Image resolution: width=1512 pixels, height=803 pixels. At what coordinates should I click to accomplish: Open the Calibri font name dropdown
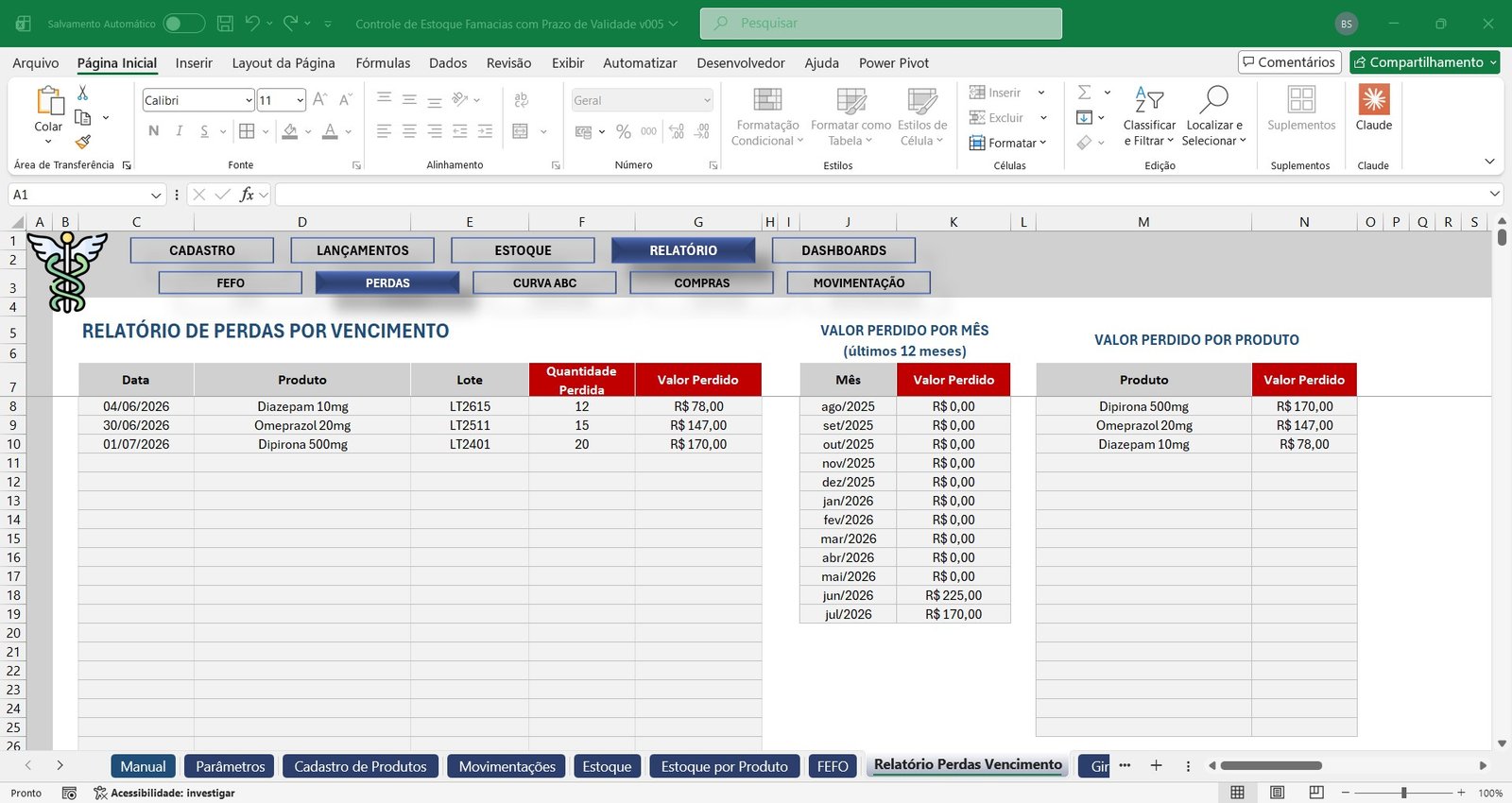249,100
